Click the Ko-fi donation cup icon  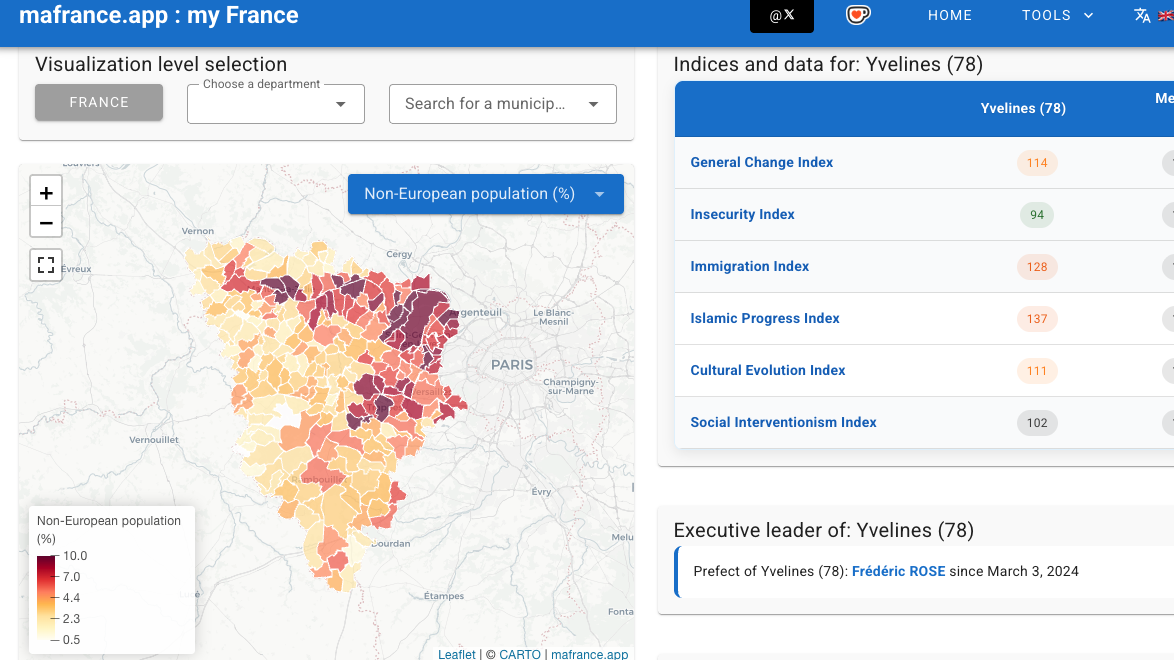(858, 15)
